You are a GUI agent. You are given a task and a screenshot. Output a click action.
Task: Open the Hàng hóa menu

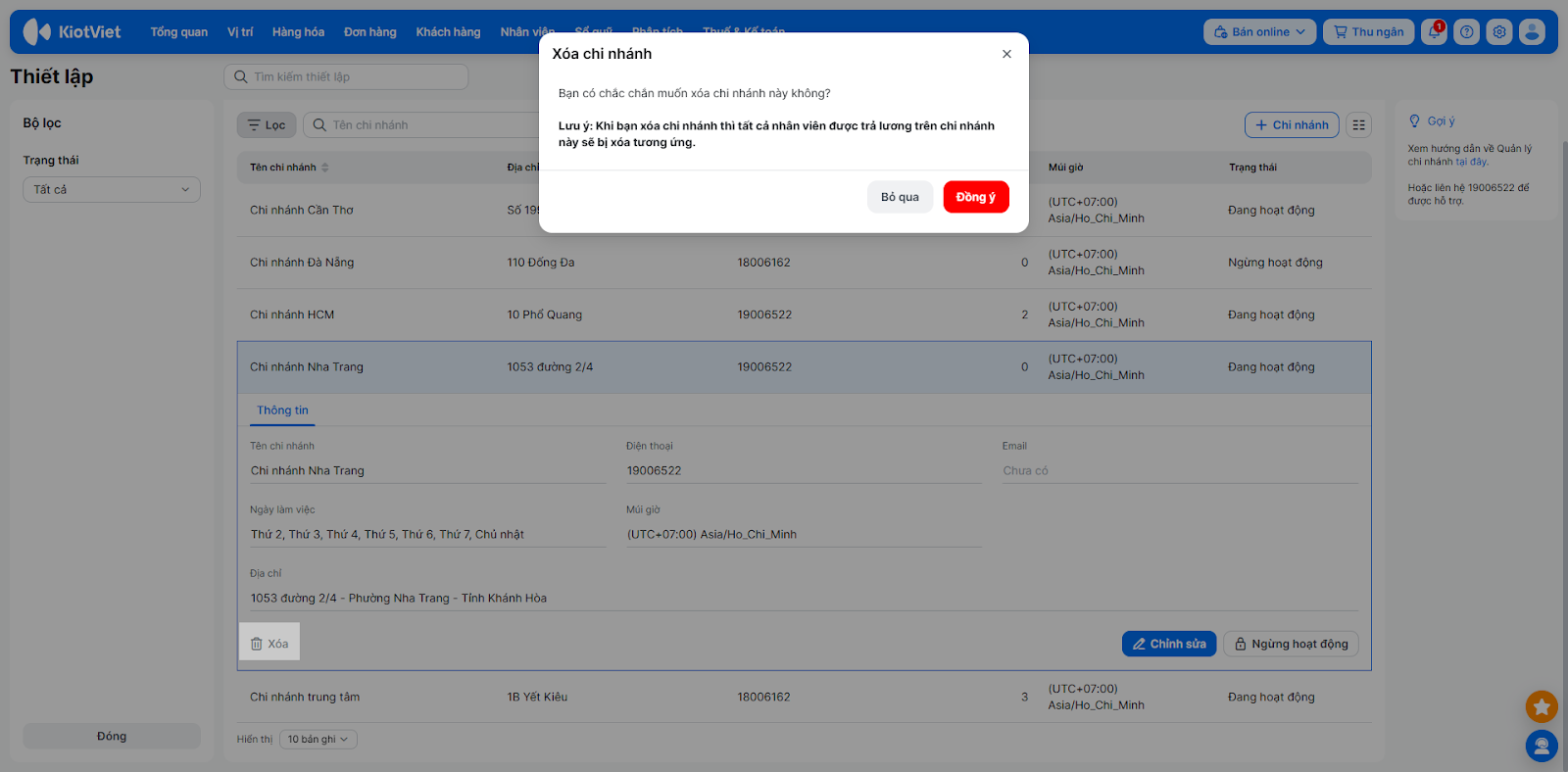[x=298, y=32]
